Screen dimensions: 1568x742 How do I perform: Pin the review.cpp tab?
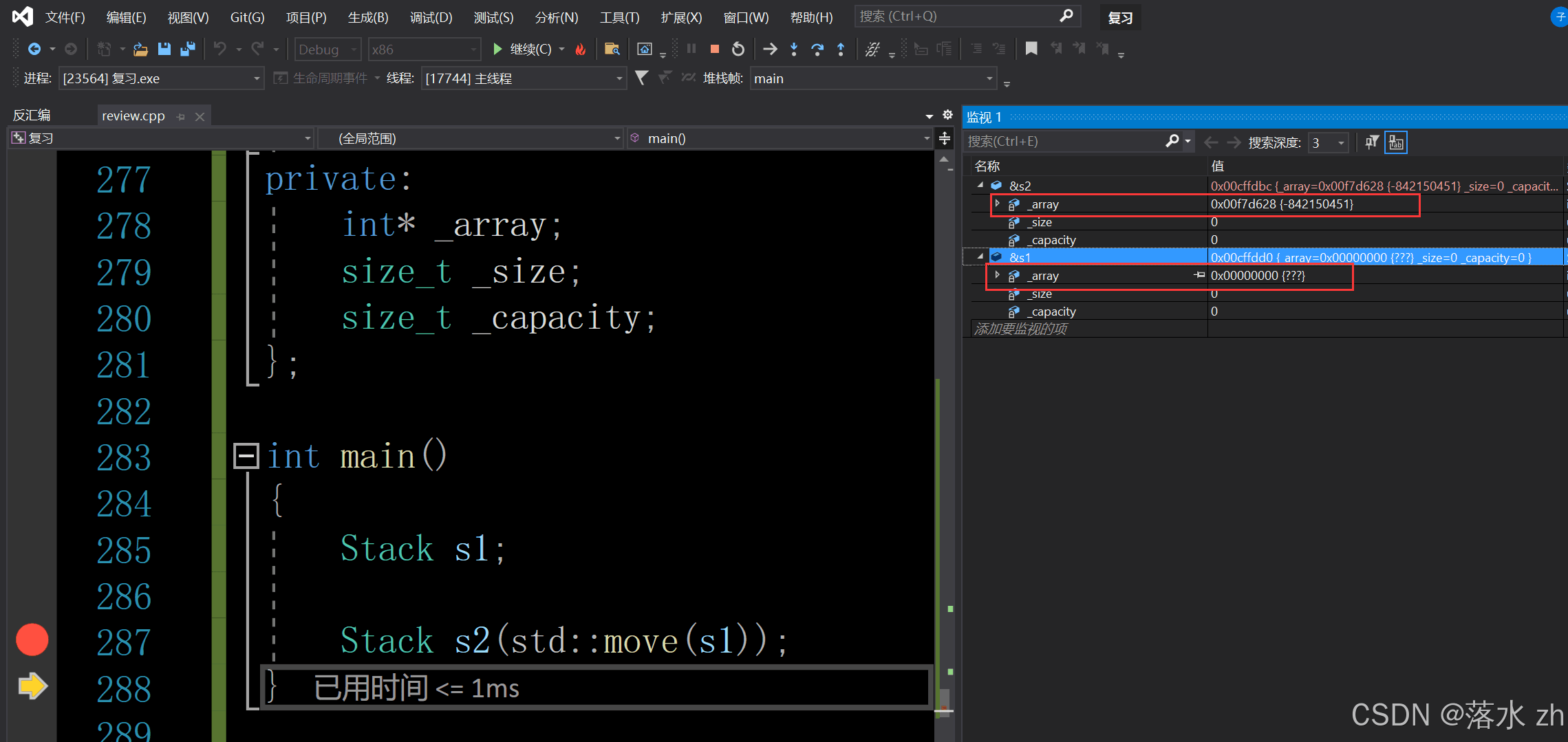click(x=181, y=116)
